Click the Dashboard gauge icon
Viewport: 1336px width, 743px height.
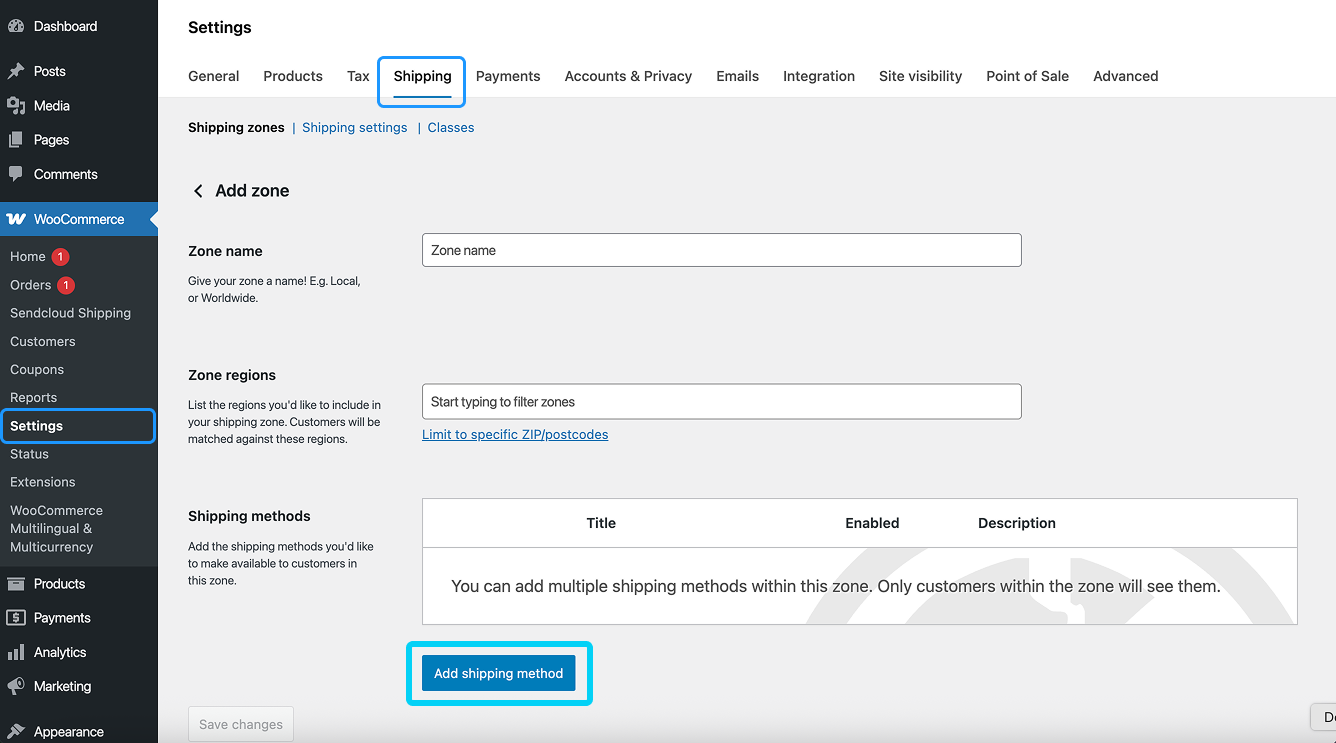tap(16, 26)
